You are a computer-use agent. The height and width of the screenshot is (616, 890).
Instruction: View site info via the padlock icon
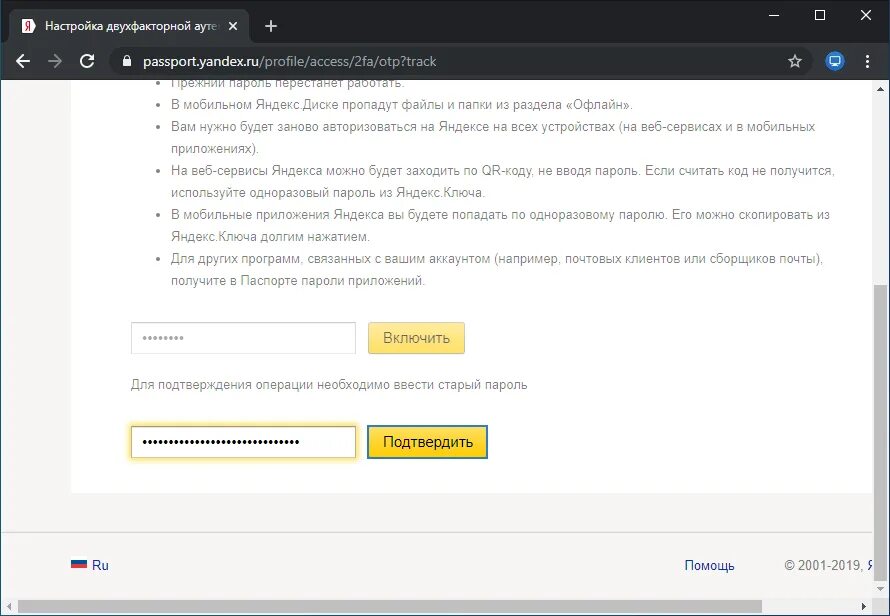(127, 61)
